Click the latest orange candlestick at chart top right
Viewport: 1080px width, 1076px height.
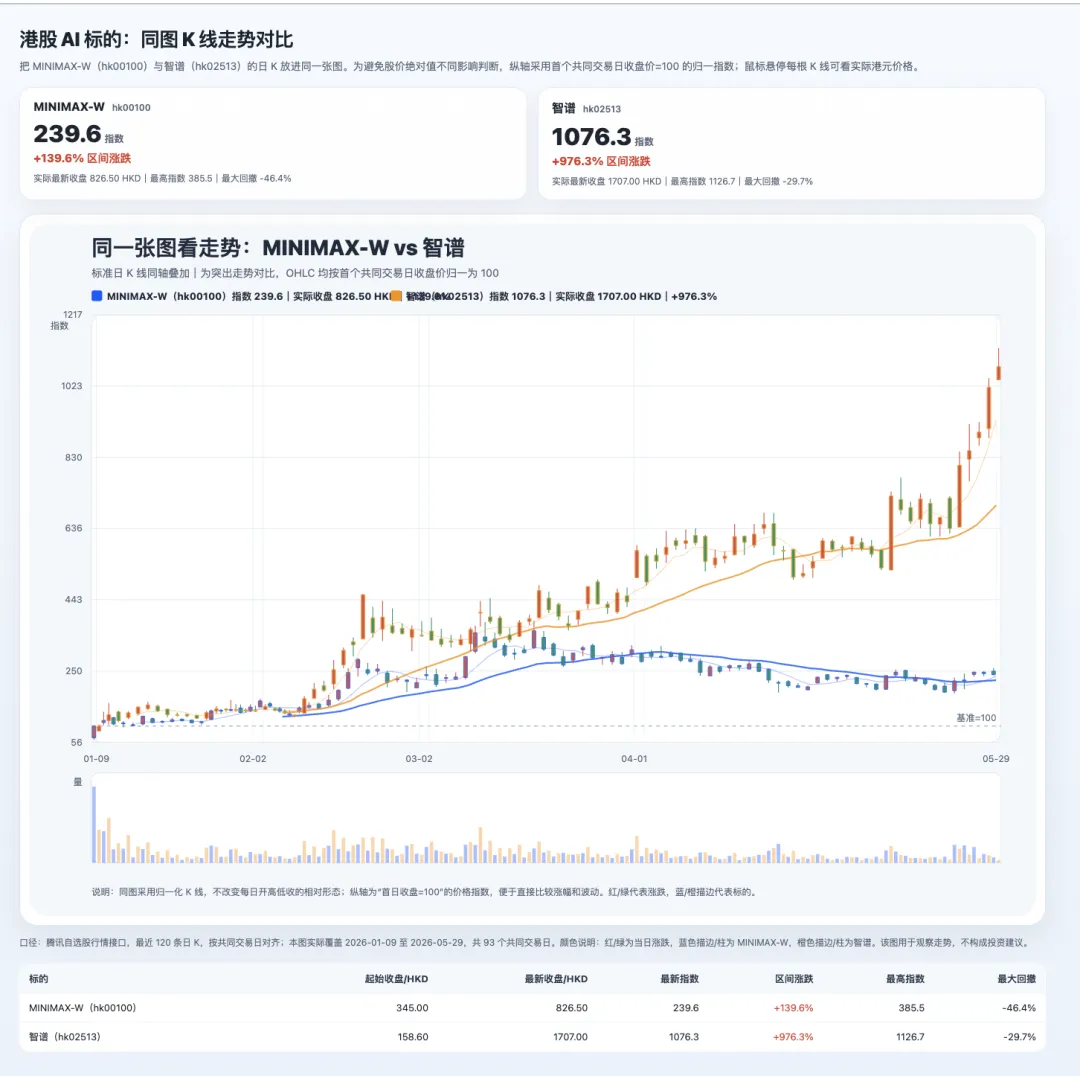click(999, 373)
